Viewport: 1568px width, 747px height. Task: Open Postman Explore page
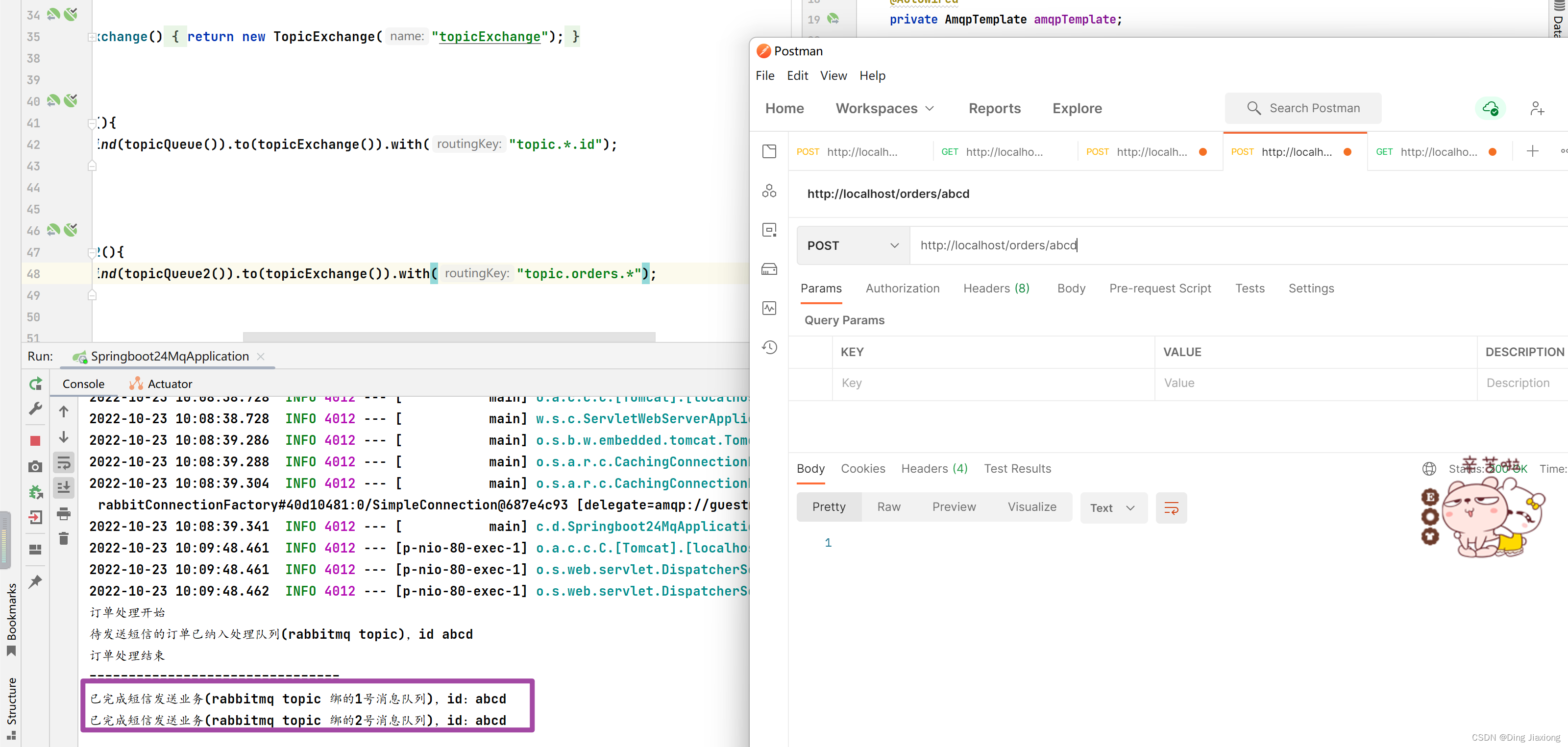click(1078, 108)
